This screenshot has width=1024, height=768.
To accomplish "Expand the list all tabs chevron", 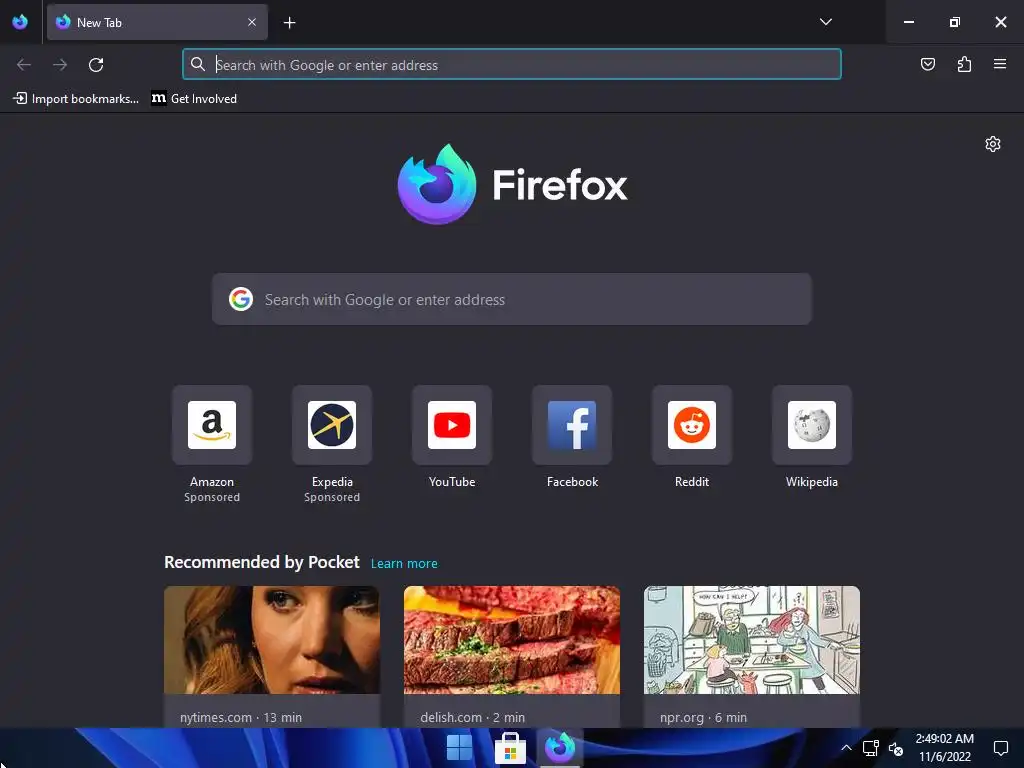I will tap(825, 22).
